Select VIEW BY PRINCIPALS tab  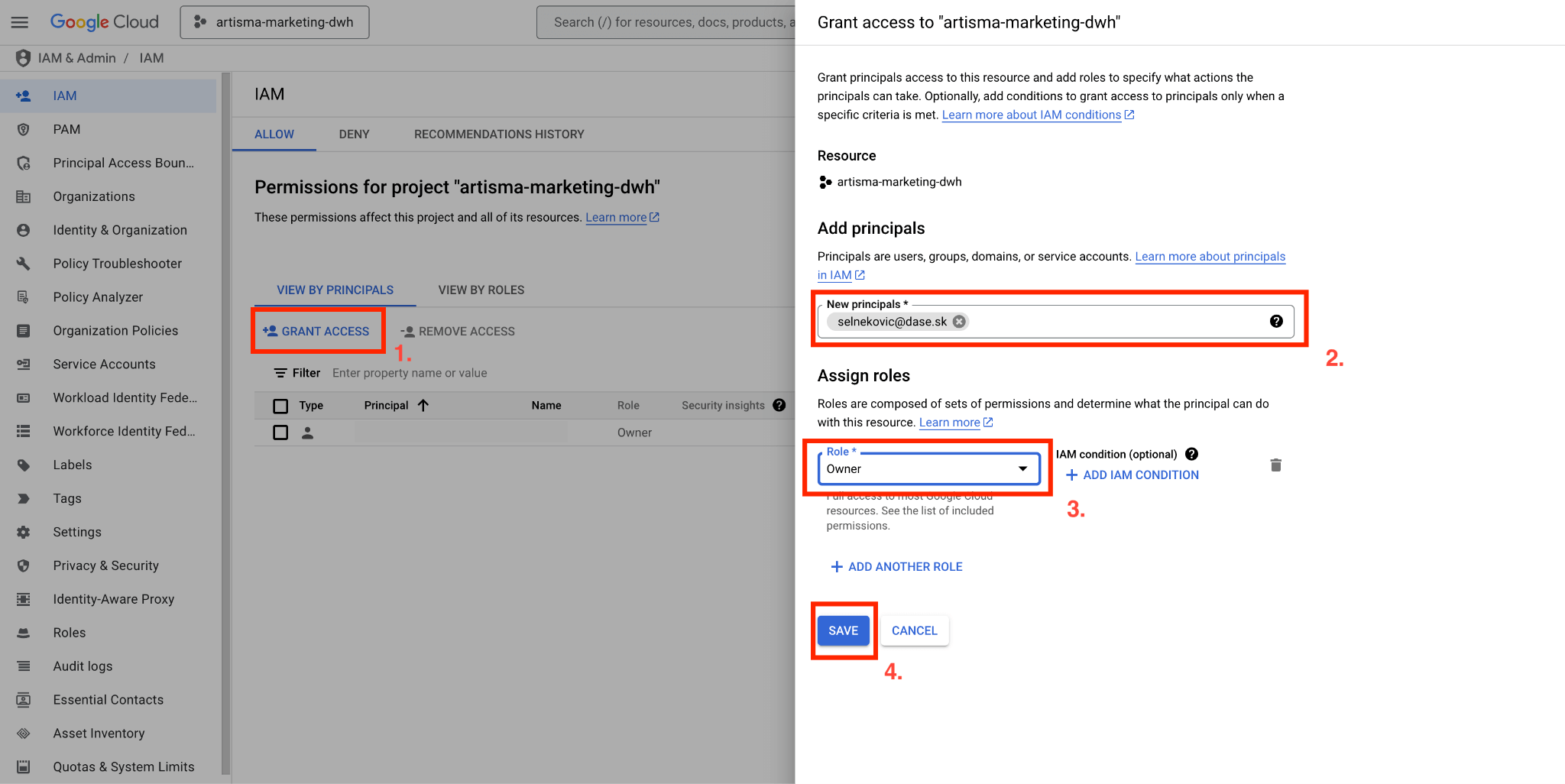pyautogui.click(x=335, y=290)
